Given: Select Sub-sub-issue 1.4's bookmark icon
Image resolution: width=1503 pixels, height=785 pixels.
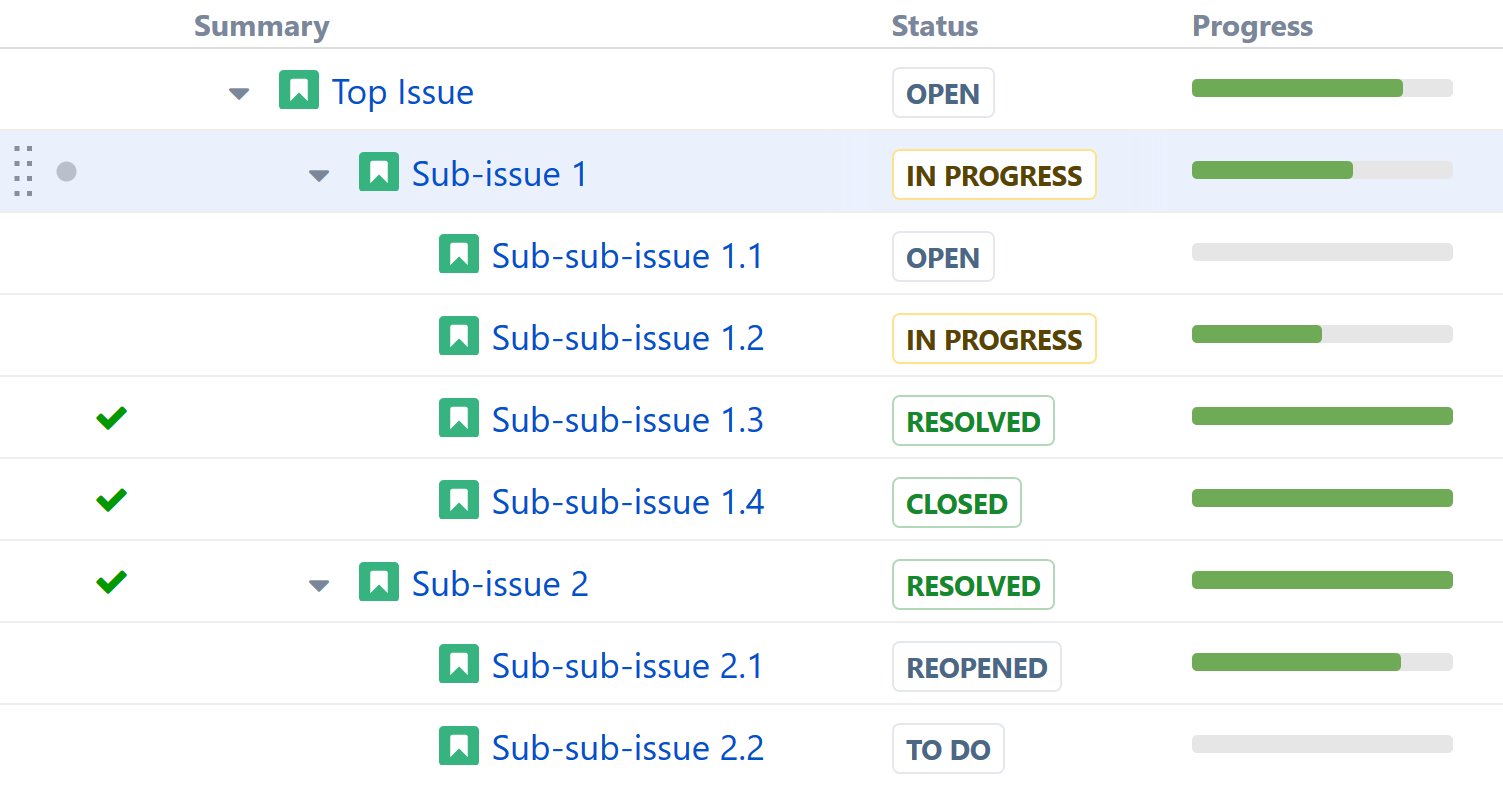Looking at the screenshot, I should [x=459, y=499].
